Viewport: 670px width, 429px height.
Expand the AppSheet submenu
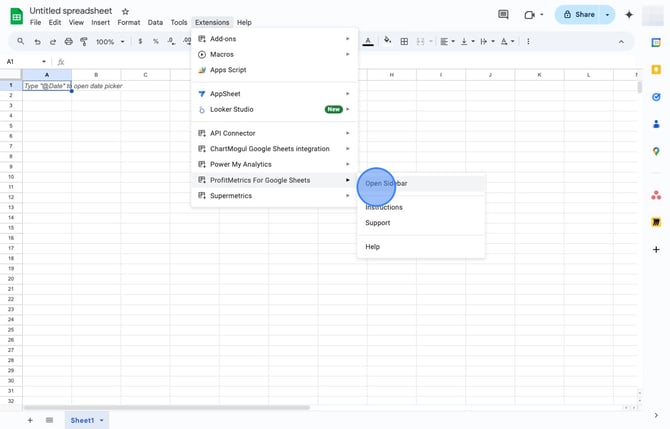click(x=274, y=94)
